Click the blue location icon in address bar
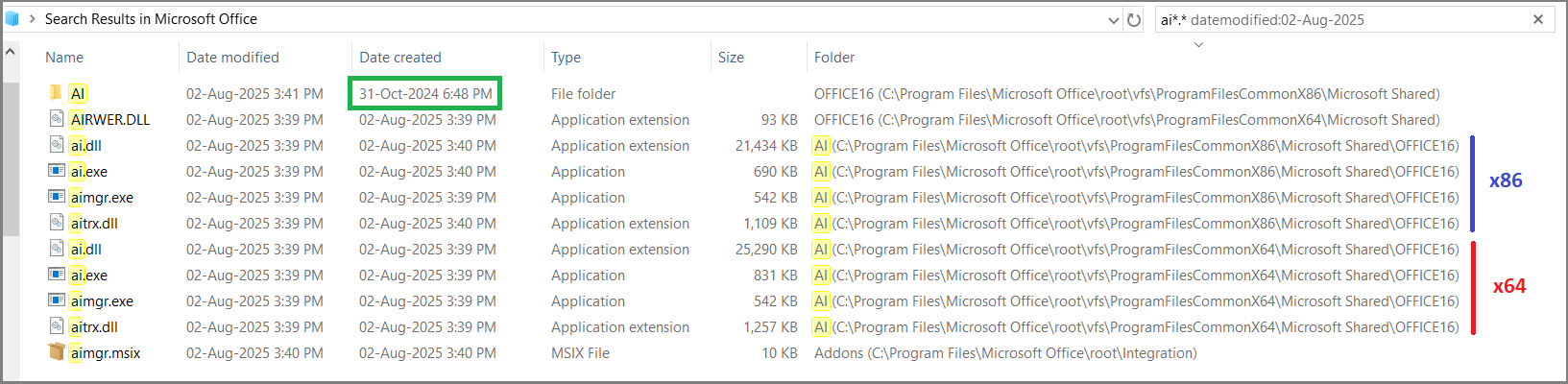Viewport: 1568px width, 384px height. (12, 18)
